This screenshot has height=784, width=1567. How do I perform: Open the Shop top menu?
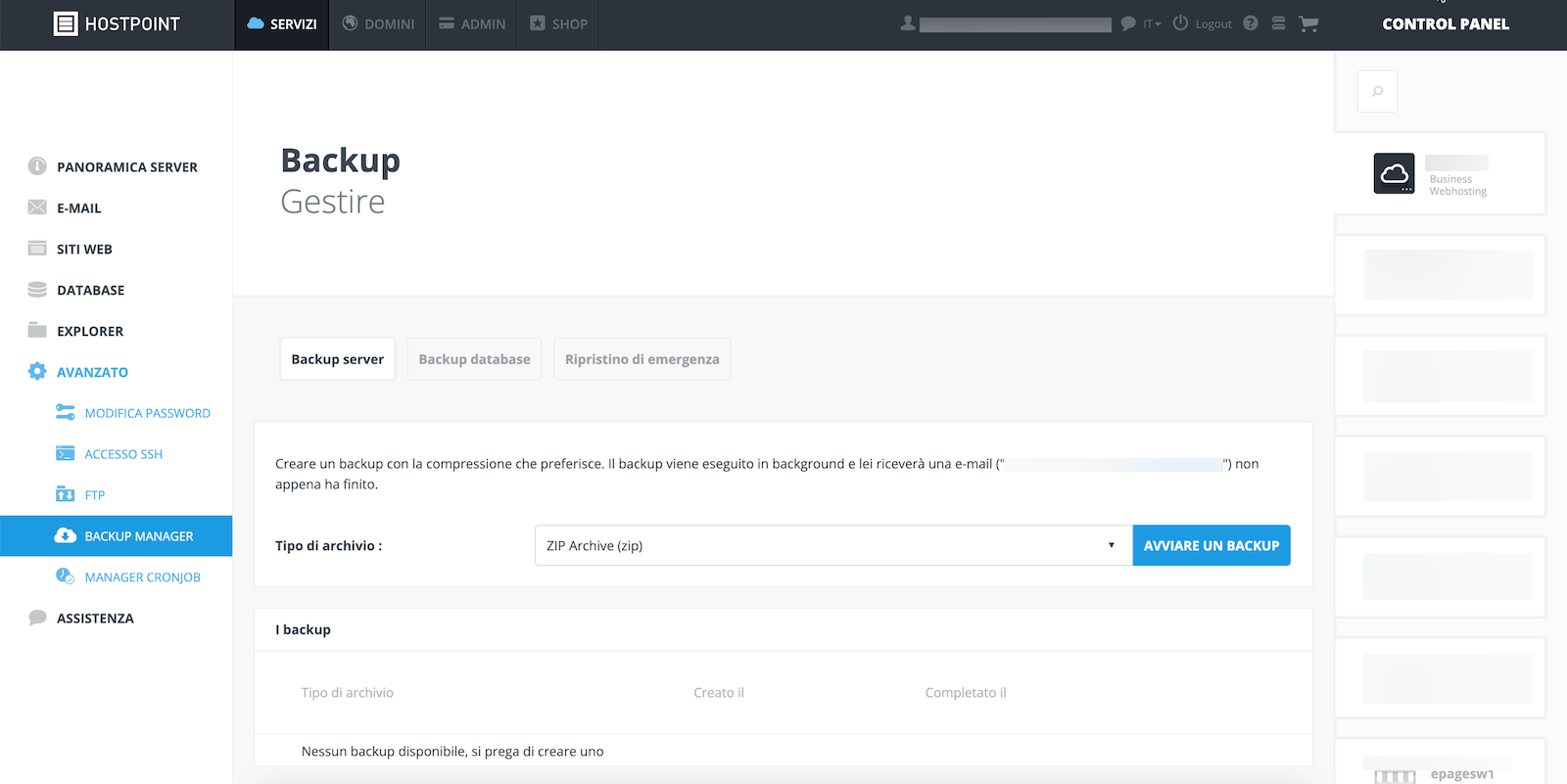tap(558, 24)
